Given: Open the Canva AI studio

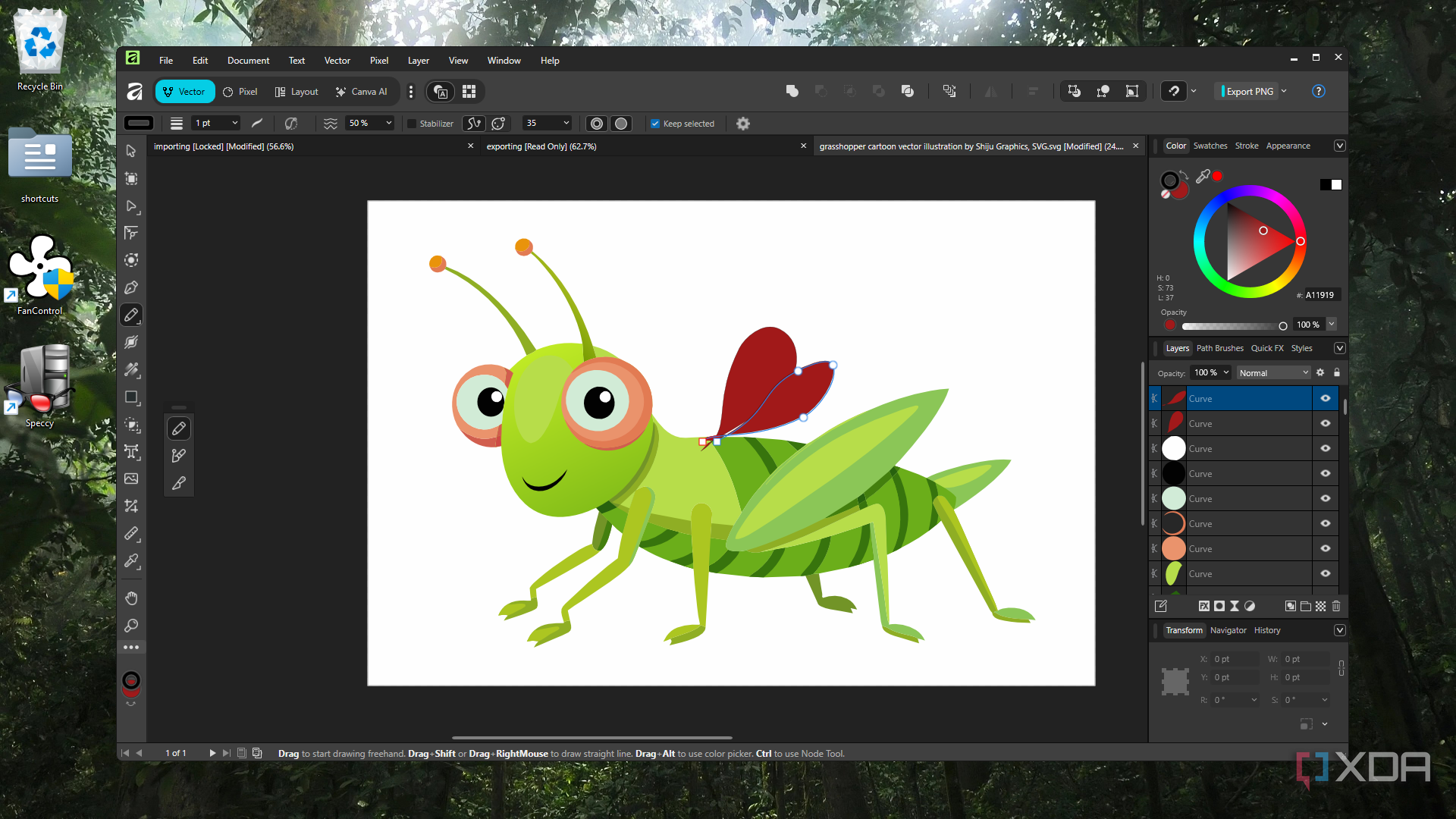Looking at the screenshot, I should pyautogui.click(x=362, y=92).
